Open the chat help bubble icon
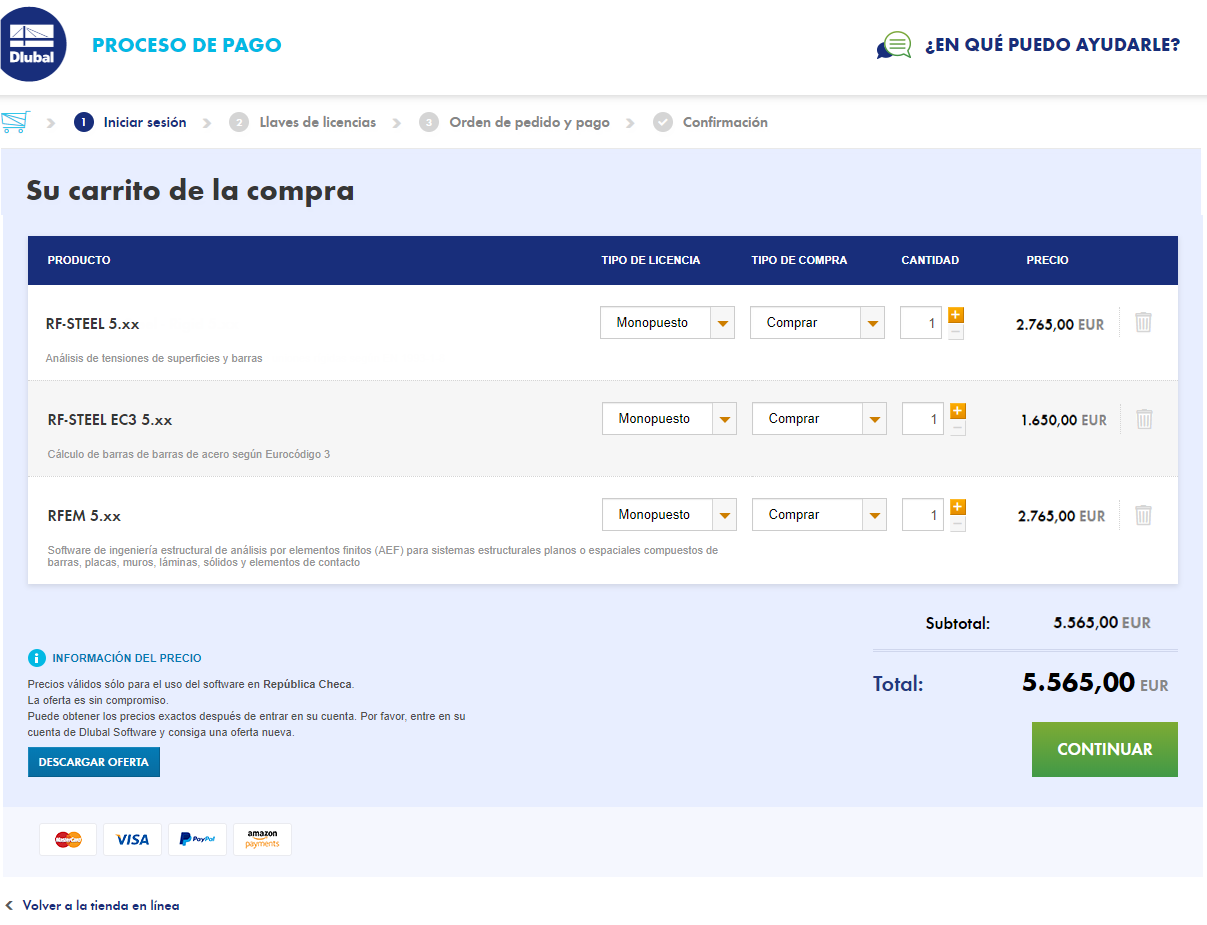Viewport: 1207px width, 925px height. pyautogui.click(x=894, y=45)
